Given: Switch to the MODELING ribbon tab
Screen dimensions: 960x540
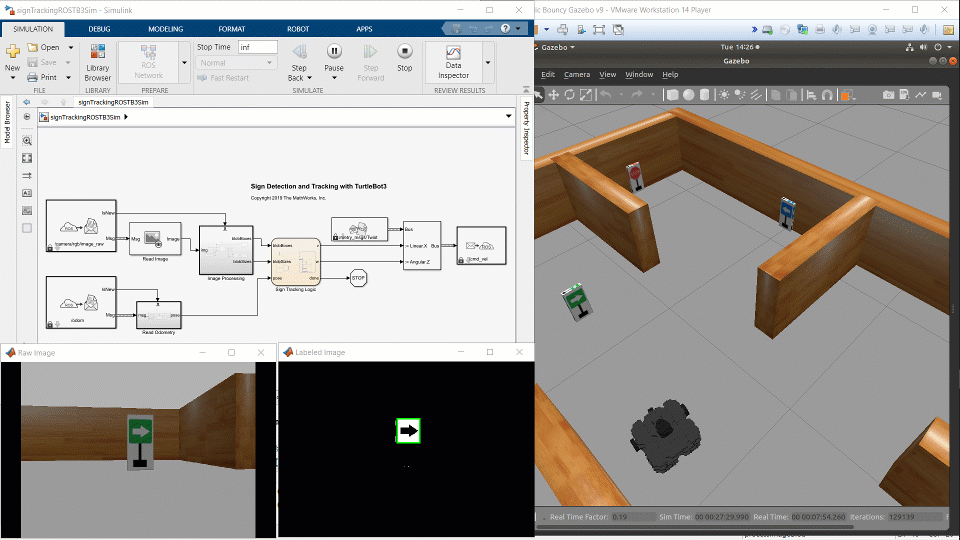Looking at the screenshot, I should (166, 29).
